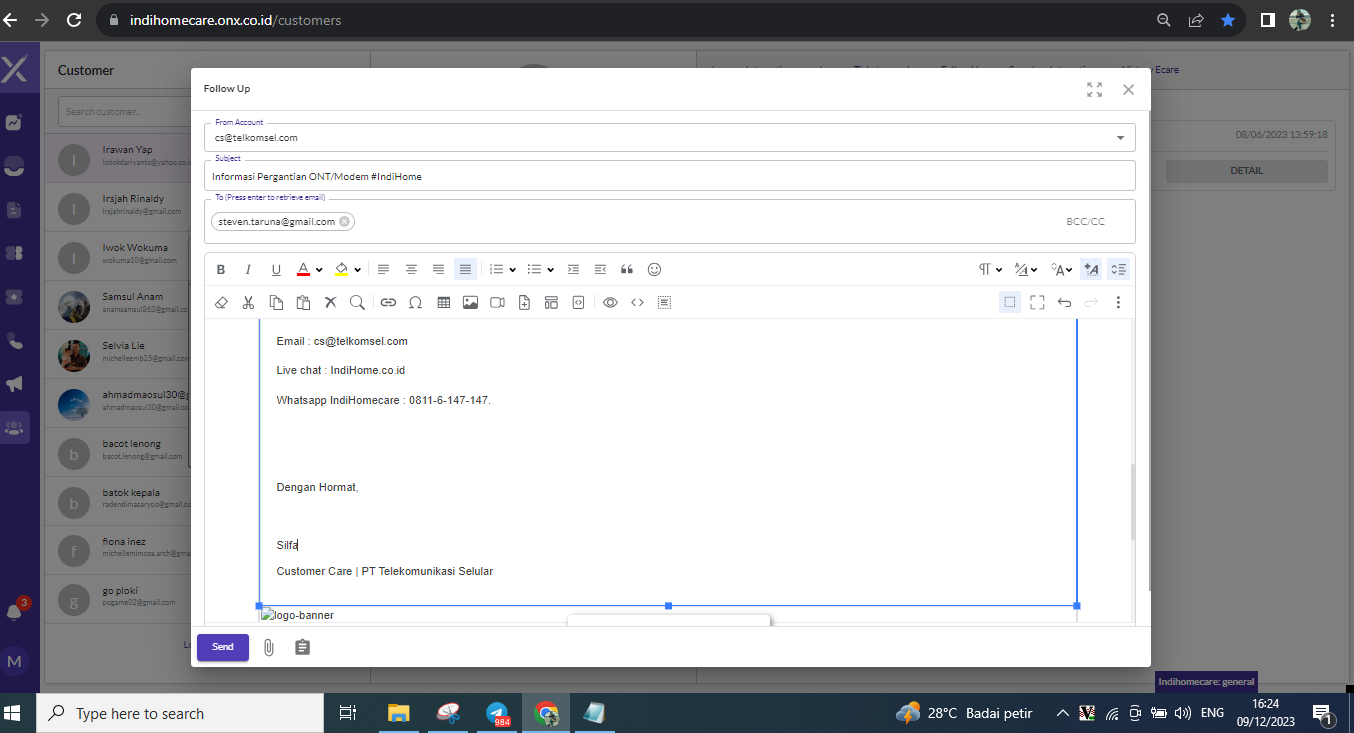Switch to source code view icon
Viewport: 1354px width, 733px height.
coord(637,302)
